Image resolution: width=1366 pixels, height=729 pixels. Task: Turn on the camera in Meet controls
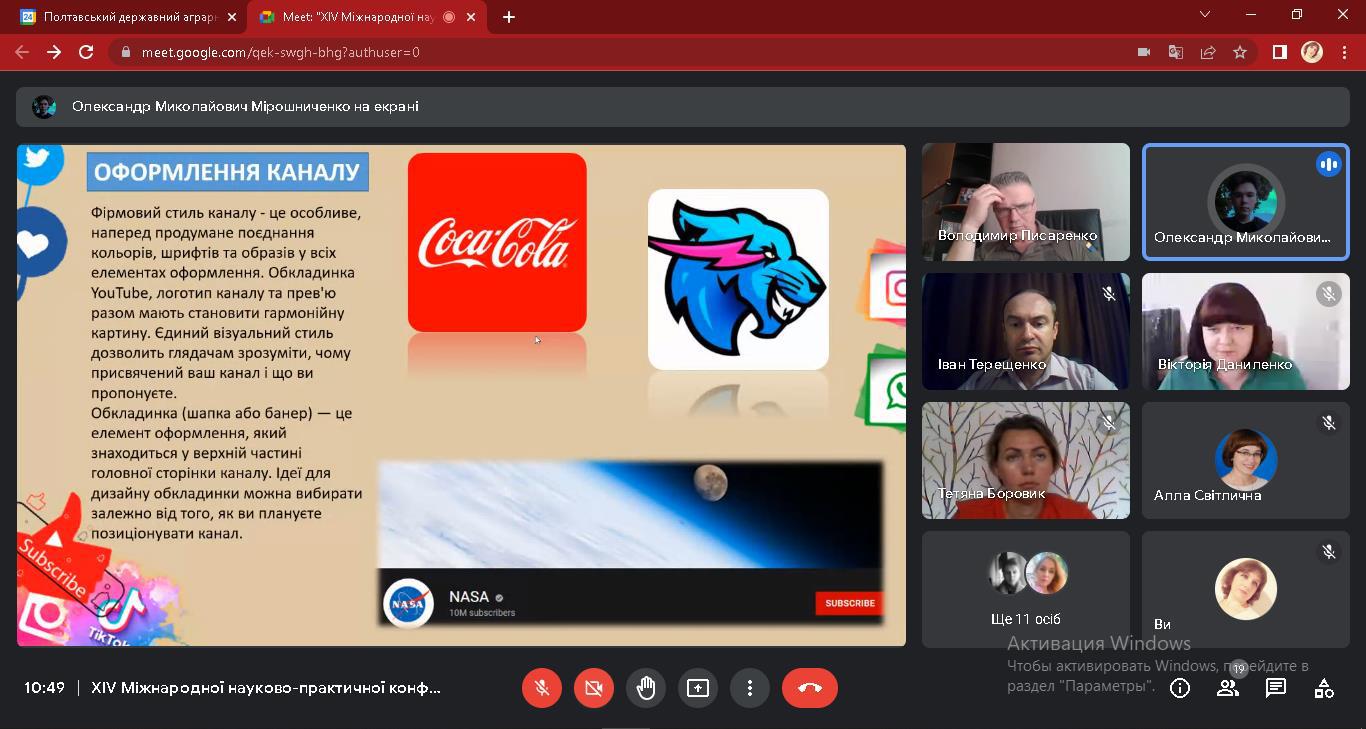(x=594, y=688)
